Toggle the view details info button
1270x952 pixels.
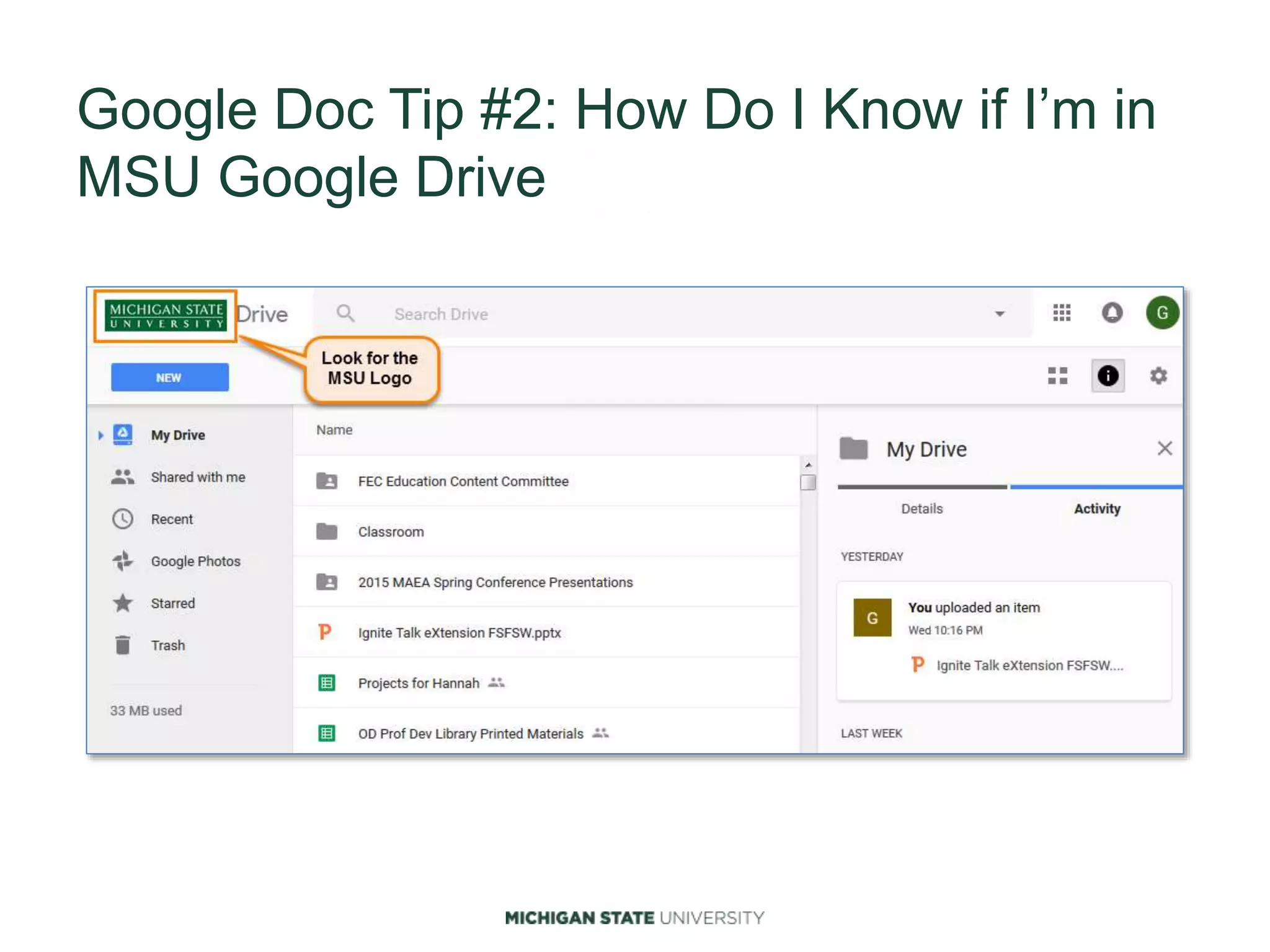[1108, 376]
